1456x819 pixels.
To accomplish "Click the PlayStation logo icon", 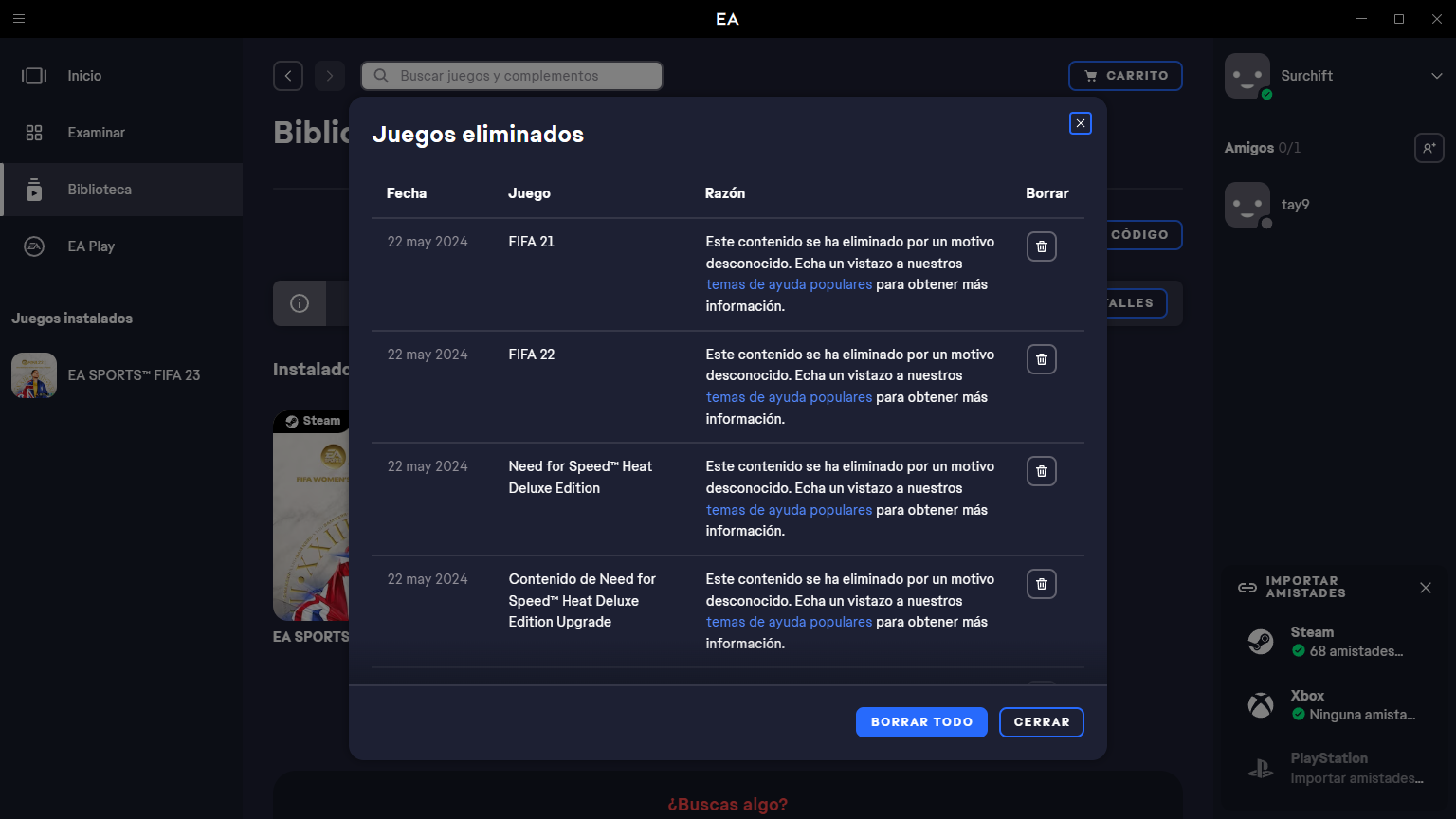I will [1261, 769].
